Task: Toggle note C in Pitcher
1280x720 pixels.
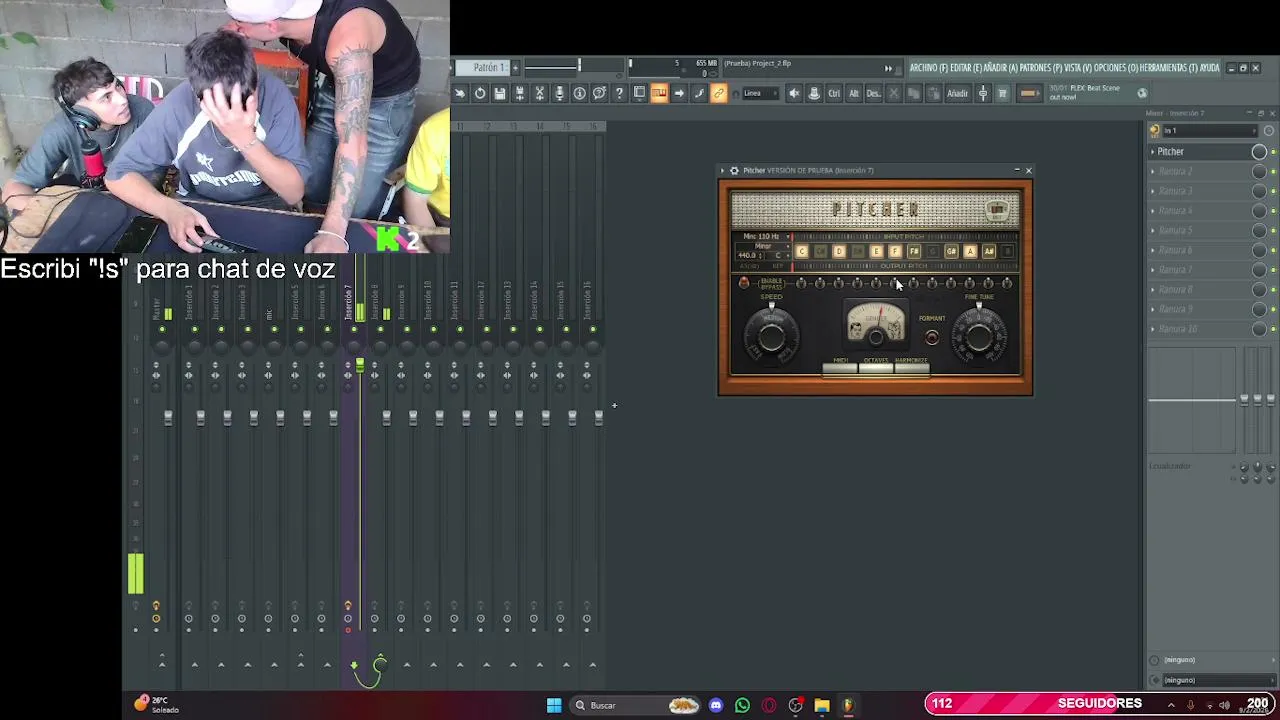Action: coord(802,251)
